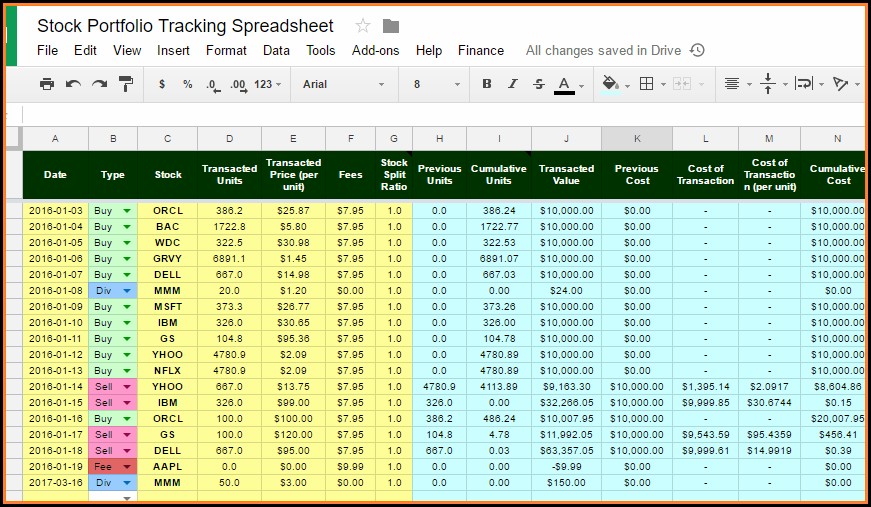Open text wrapping options

804,84
